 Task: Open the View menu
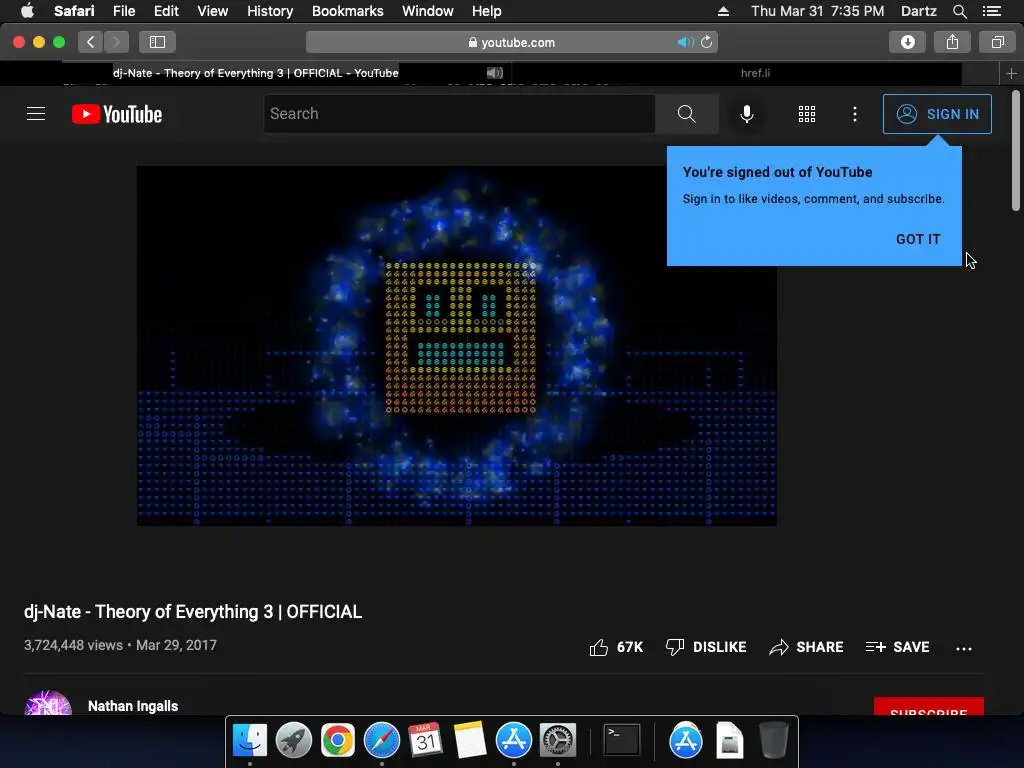pos(212,11)
